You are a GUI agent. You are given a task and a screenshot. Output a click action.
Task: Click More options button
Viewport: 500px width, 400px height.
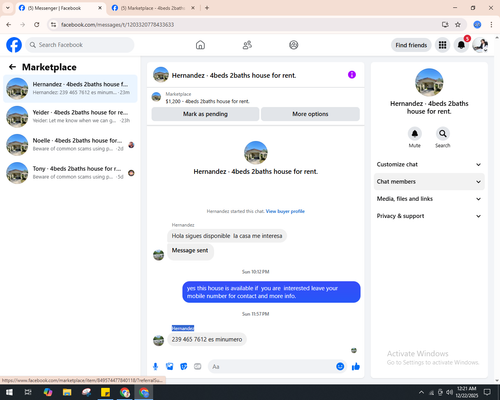[310, 114]
